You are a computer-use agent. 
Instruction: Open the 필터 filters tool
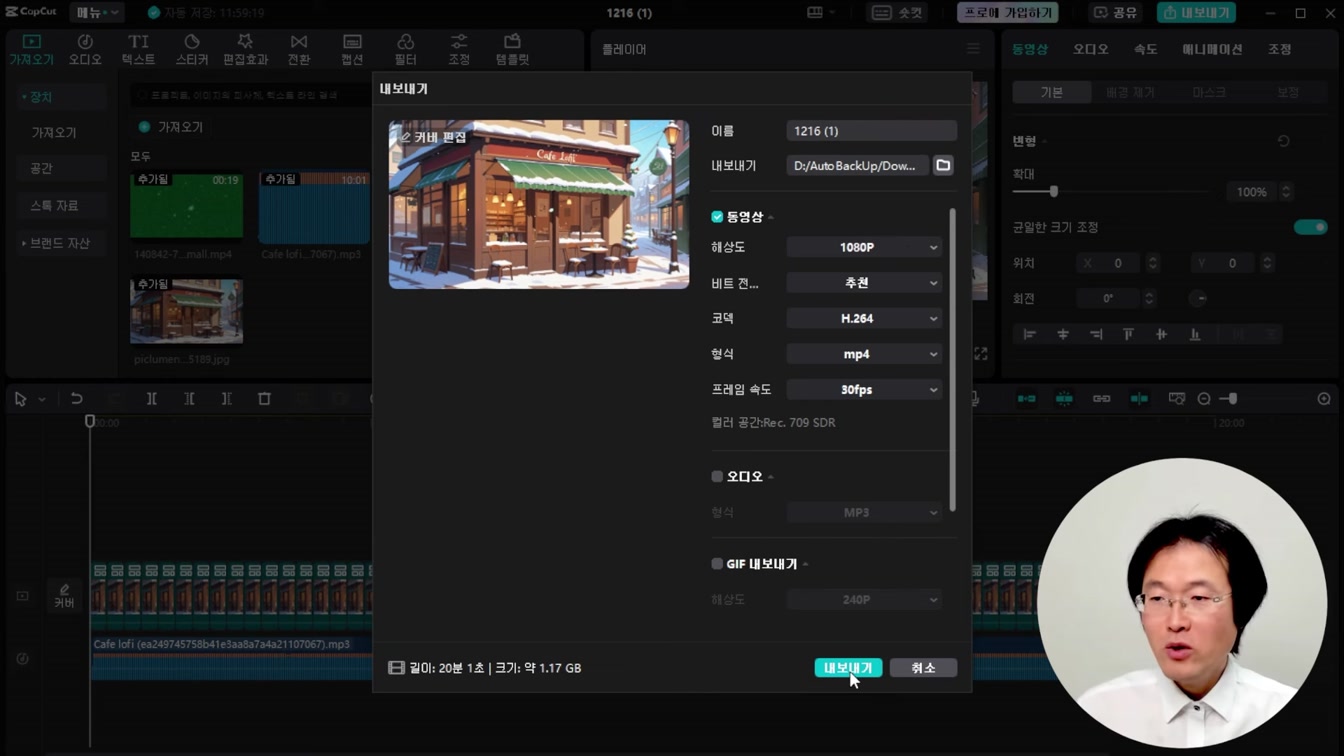pyautogui.click(x=405, y=49)
